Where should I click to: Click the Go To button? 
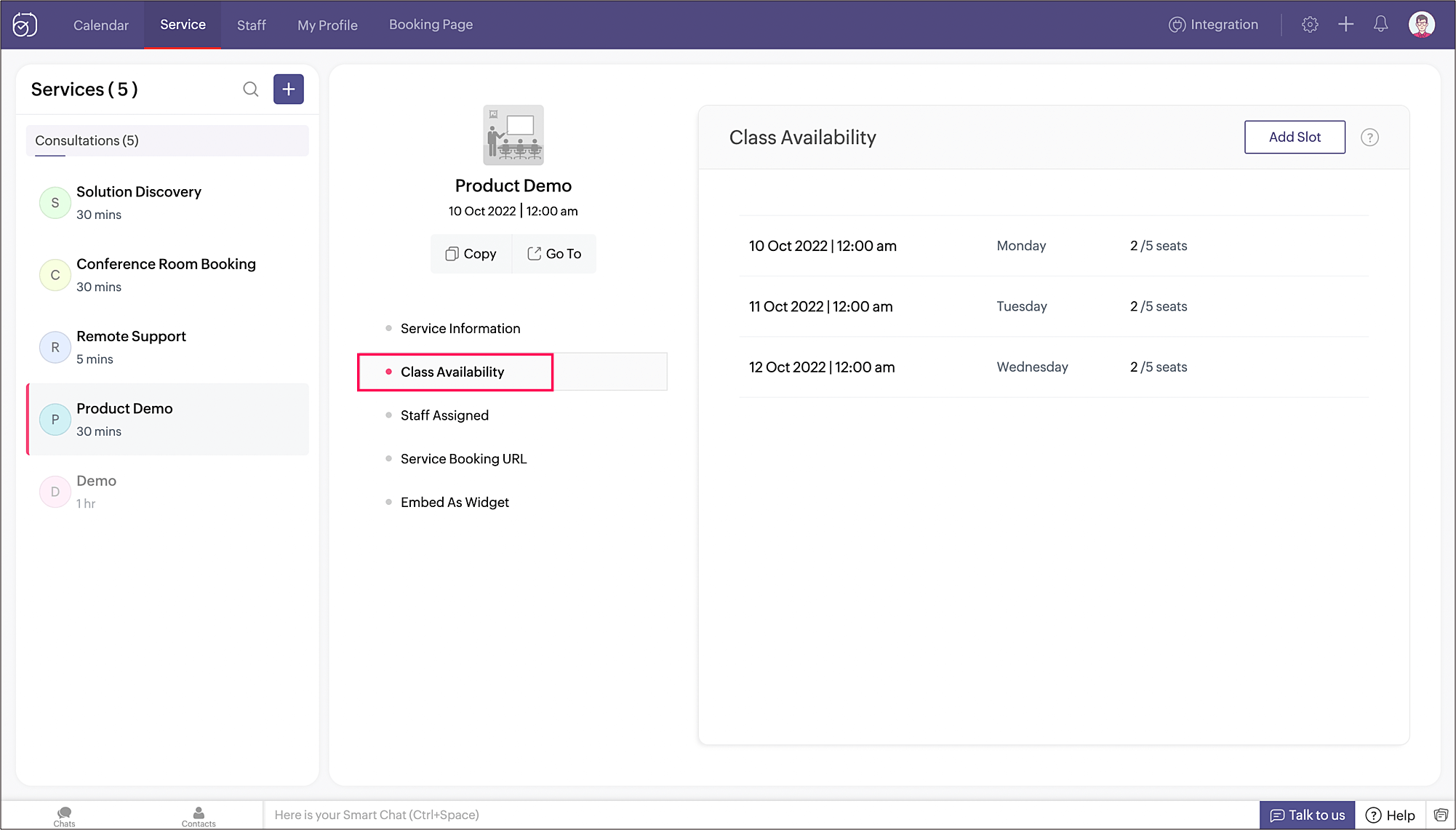point(554,254)
